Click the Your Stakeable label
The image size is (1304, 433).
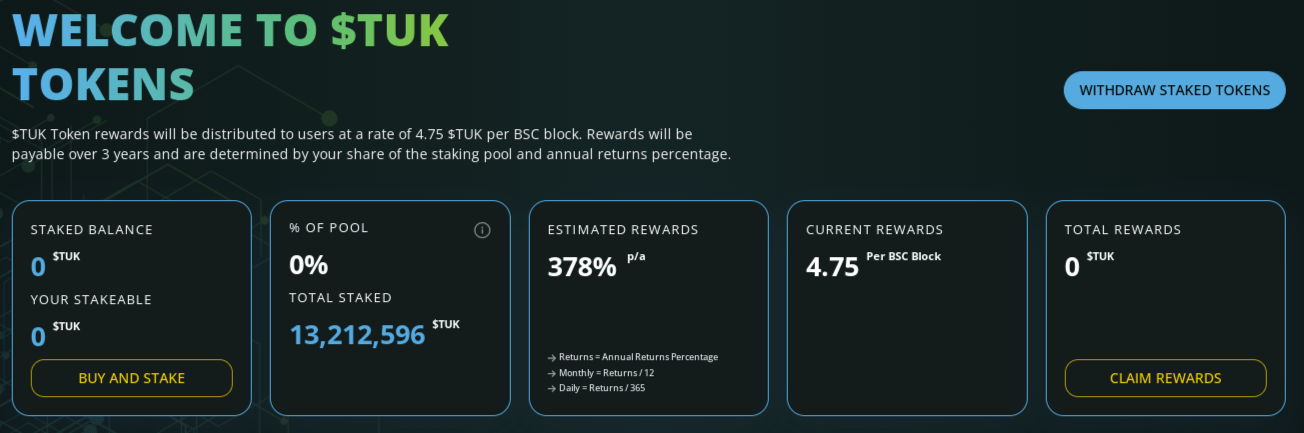pos(91,299)
